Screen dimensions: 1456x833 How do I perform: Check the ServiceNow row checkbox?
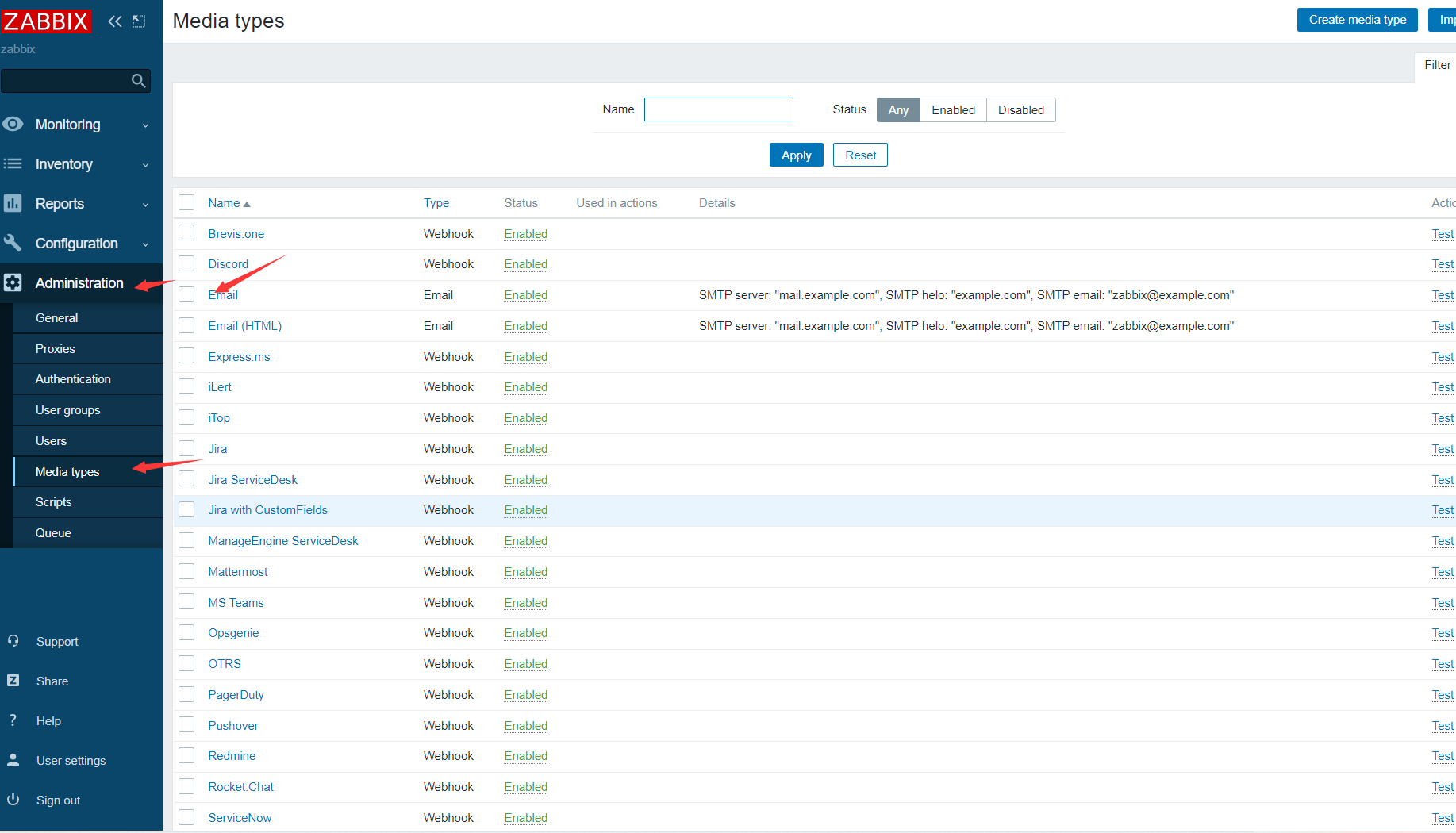coord(186,817)
